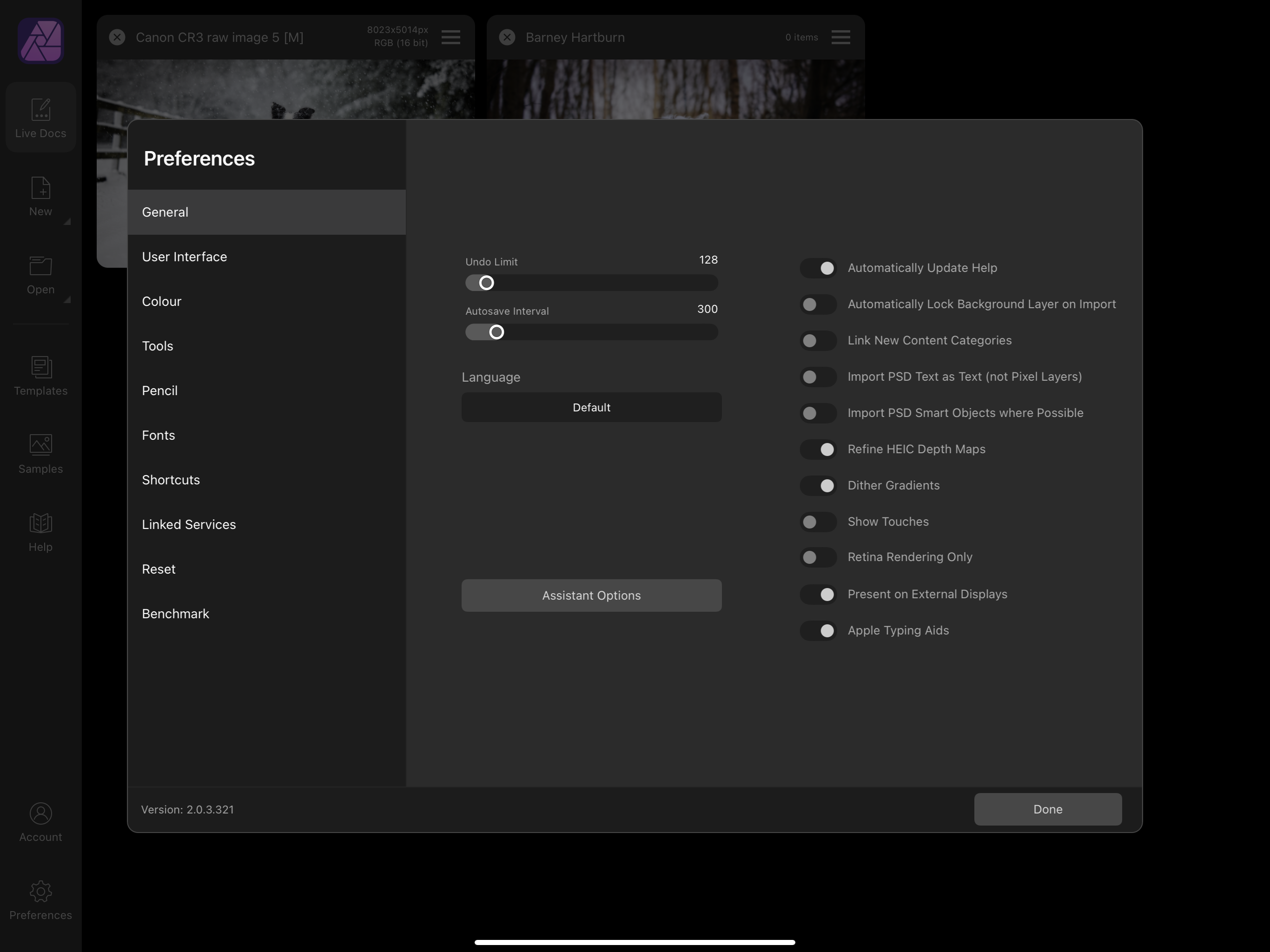Click the New document icon
Image resolution: width=1270 pixels, height=952 pixels.
tap(40, 188)
